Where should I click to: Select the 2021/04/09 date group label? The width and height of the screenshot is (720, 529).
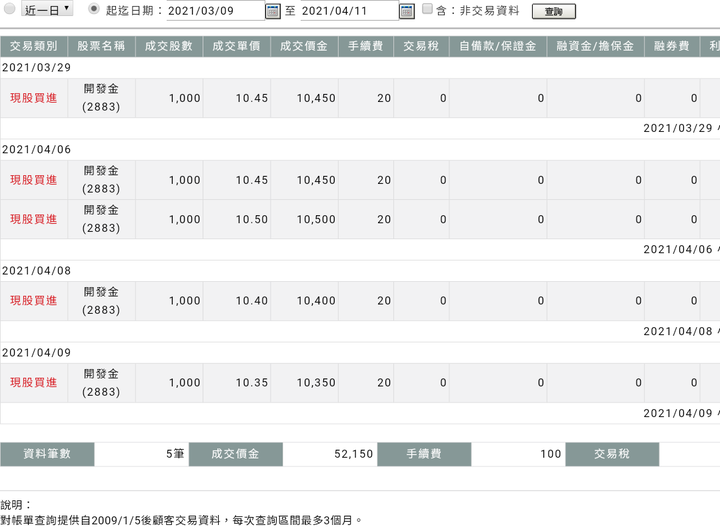click(36, 352)
